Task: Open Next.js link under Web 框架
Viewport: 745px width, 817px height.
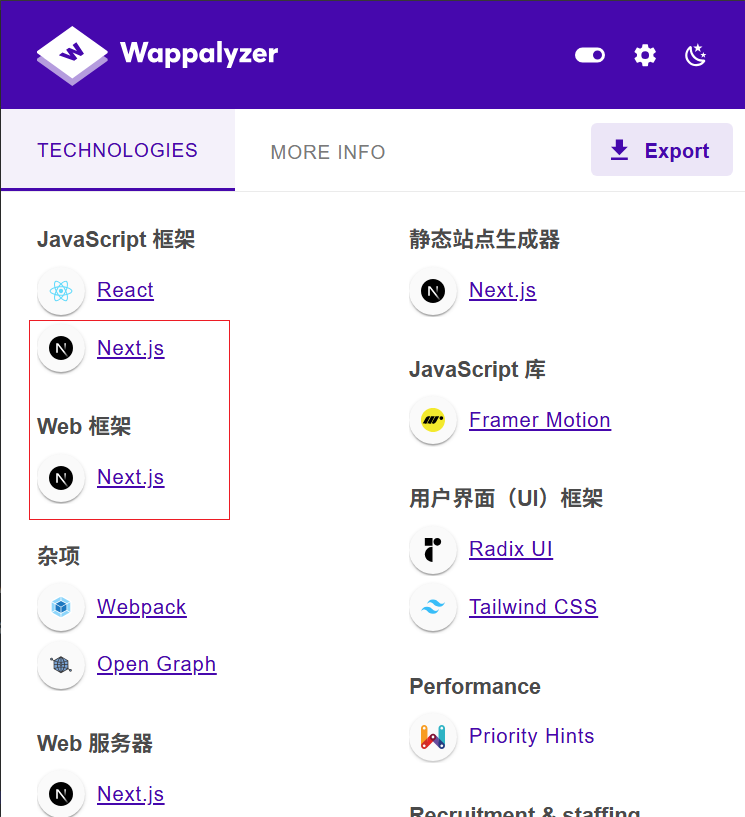Action: pos(130,477)
